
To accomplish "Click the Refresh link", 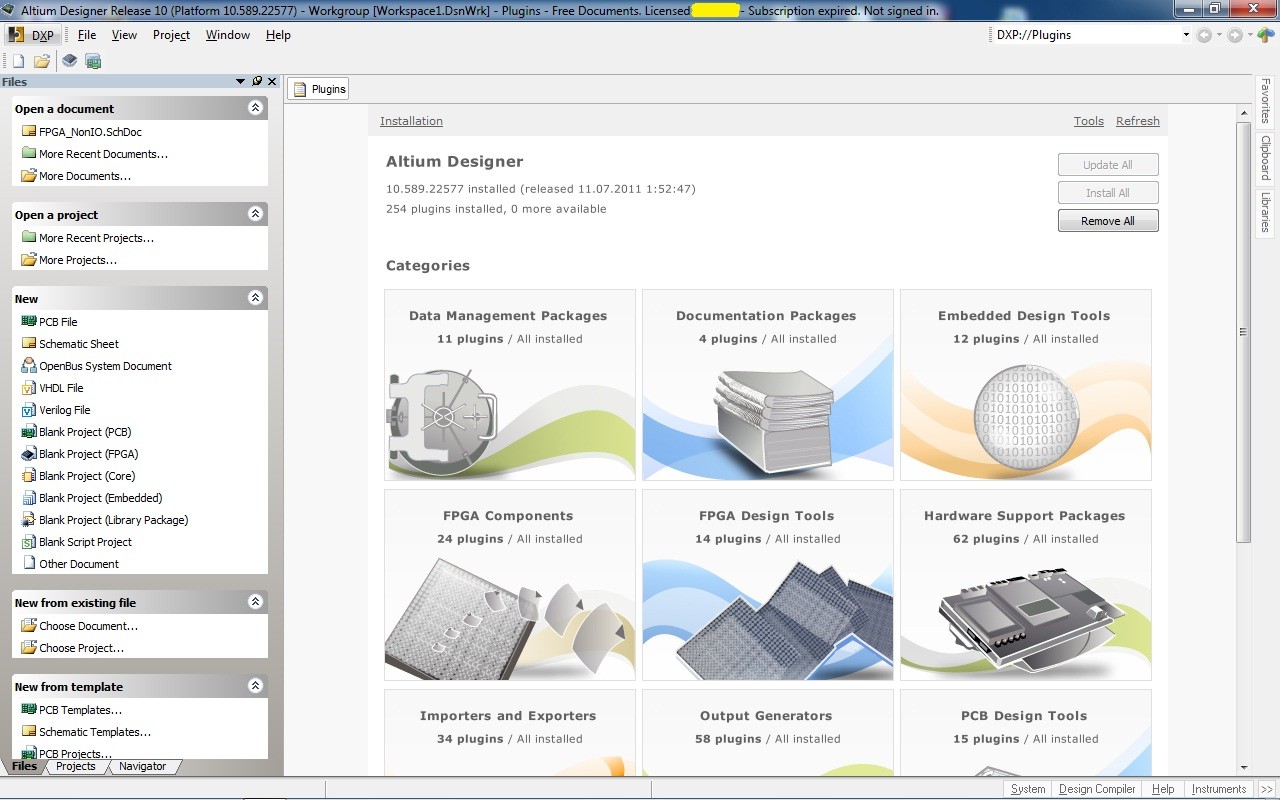I will [1138, 121].
